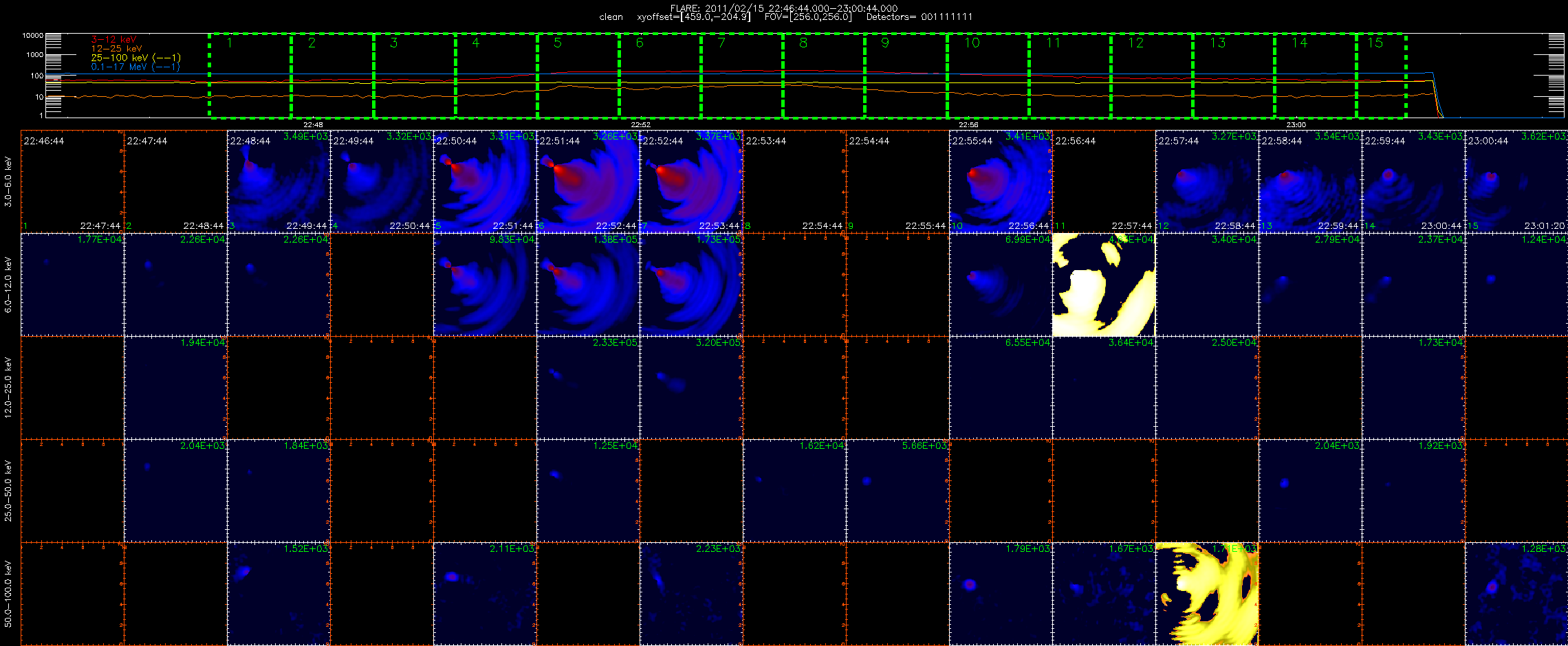Click the 22:52 time axis label
The height and width of the screenshot is (646, 1568).
pos(640,124)
